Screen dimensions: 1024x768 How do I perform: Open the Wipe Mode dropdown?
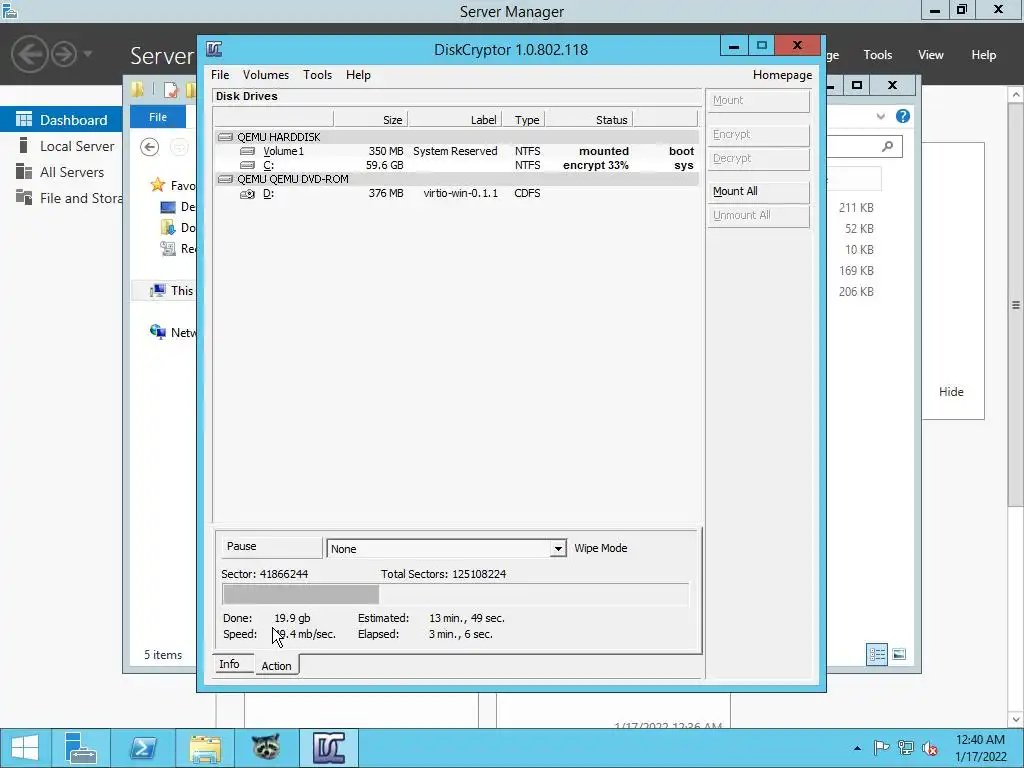558,549
